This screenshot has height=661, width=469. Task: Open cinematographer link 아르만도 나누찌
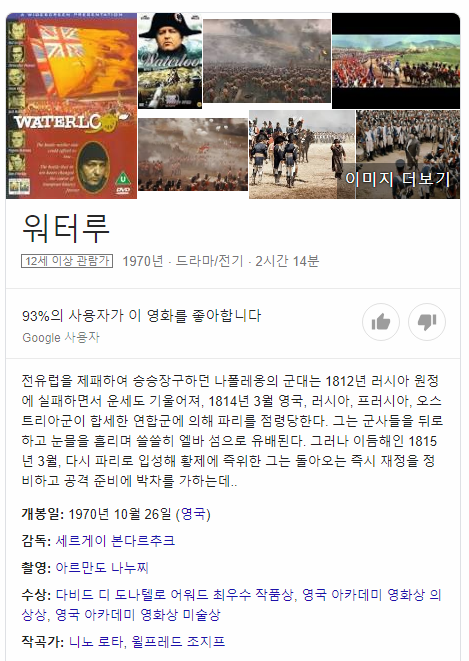(x=102, y=567)
